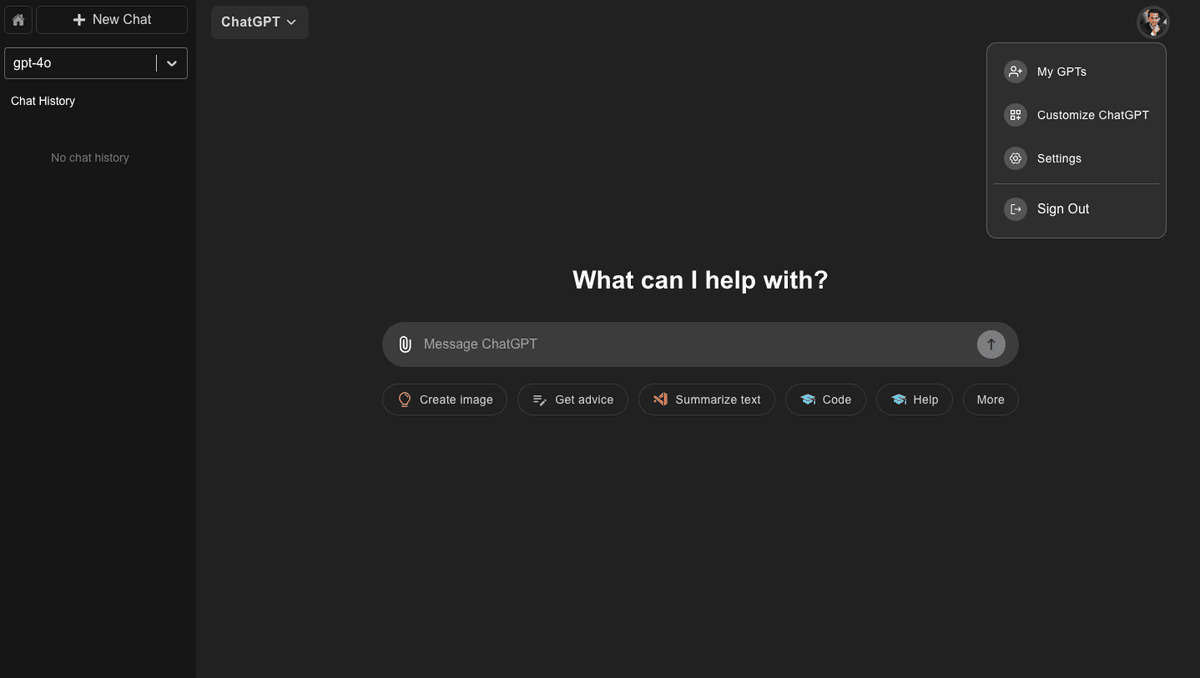Select the Summarize text suggestion
This screenshot has width=1200, height=678.
click(x=706, y=400)
